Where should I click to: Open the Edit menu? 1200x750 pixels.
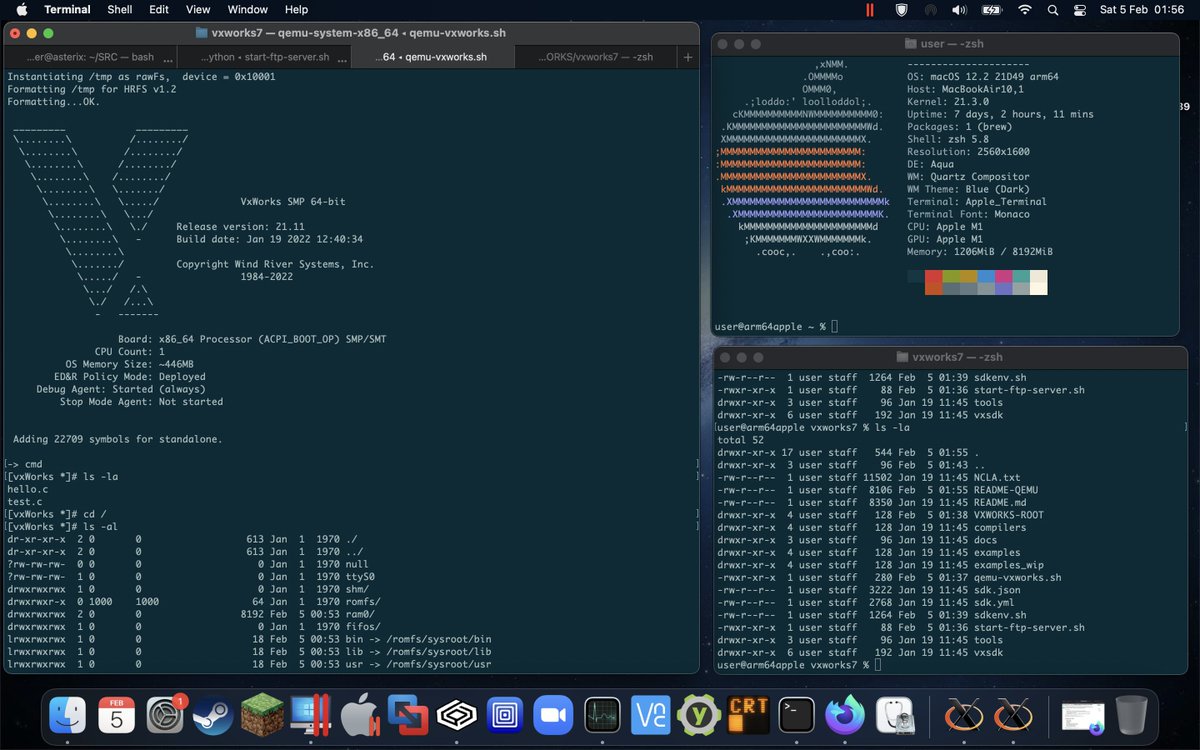(x=159, y=9)
